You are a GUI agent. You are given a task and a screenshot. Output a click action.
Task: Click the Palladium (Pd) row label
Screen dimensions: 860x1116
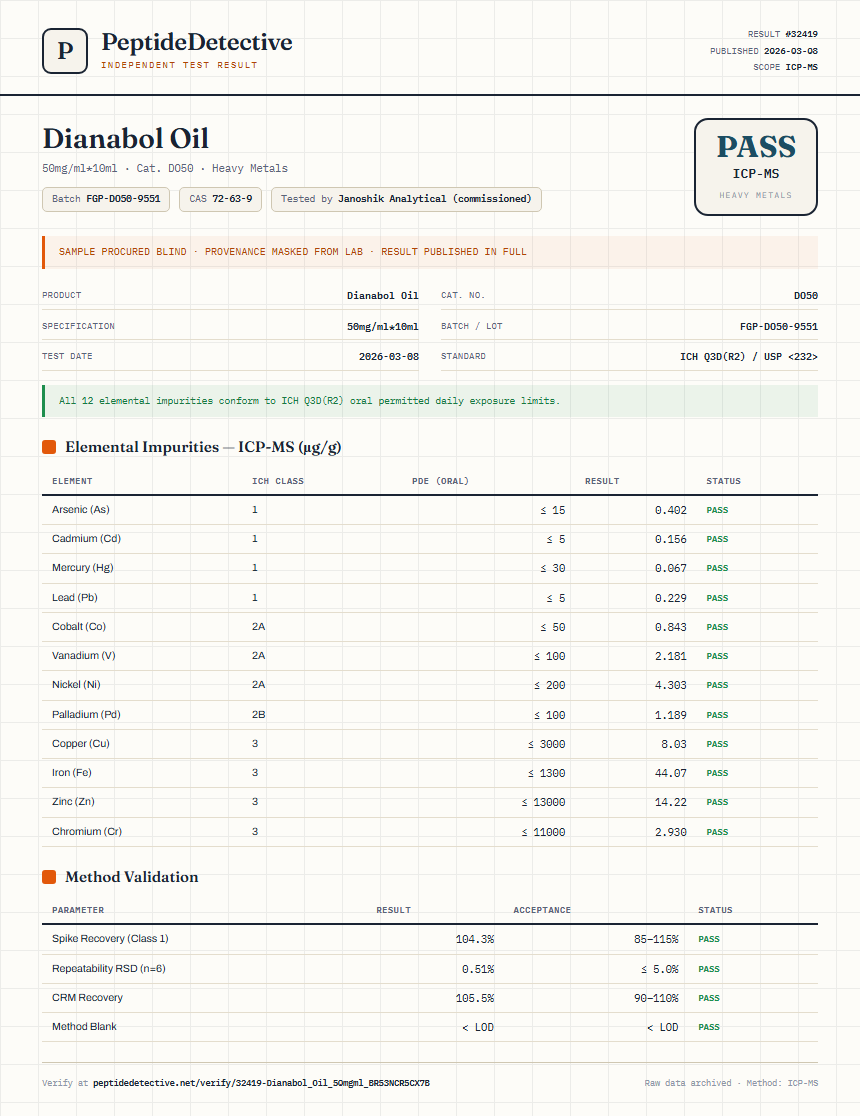click(x=86, y=715)
